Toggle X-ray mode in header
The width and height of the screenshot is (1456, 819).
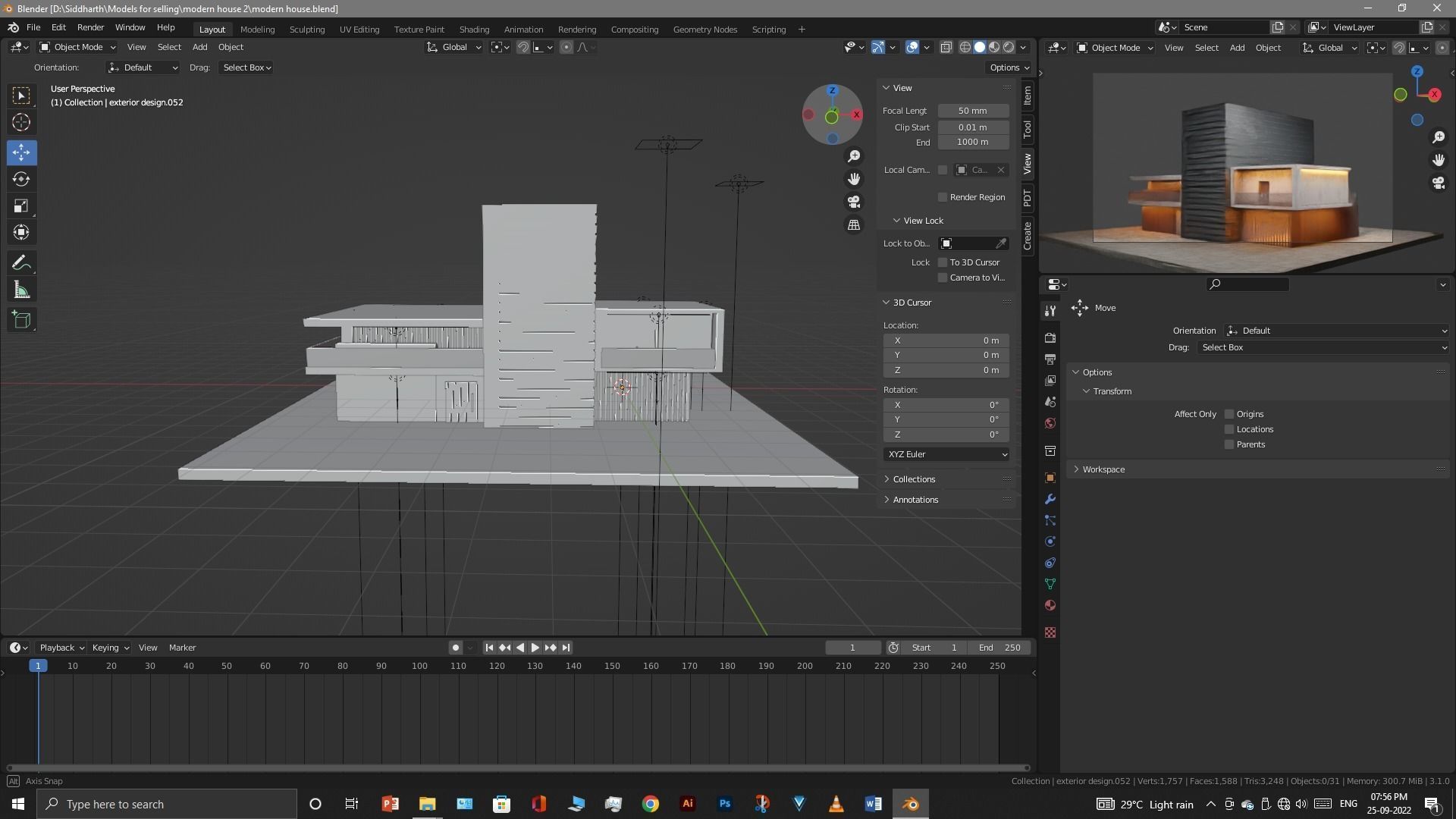pos(946,47)
